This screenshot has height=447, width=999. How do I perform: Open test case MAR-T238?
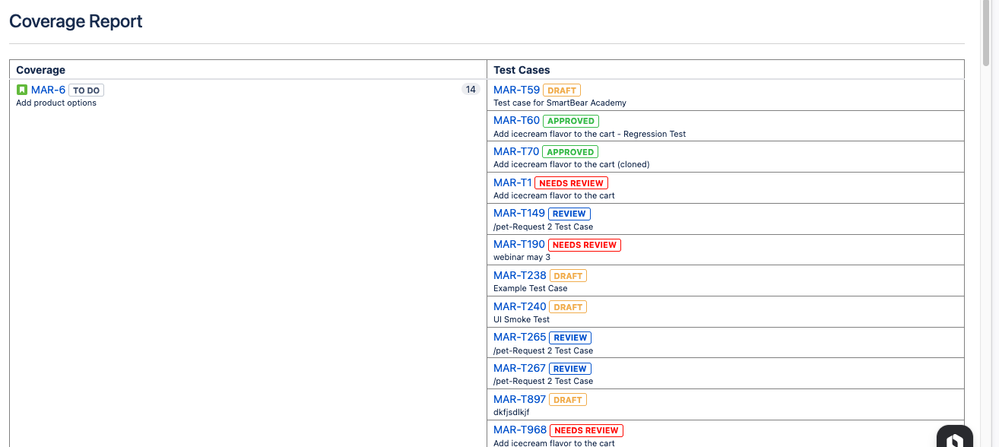(x=519, y=275)
